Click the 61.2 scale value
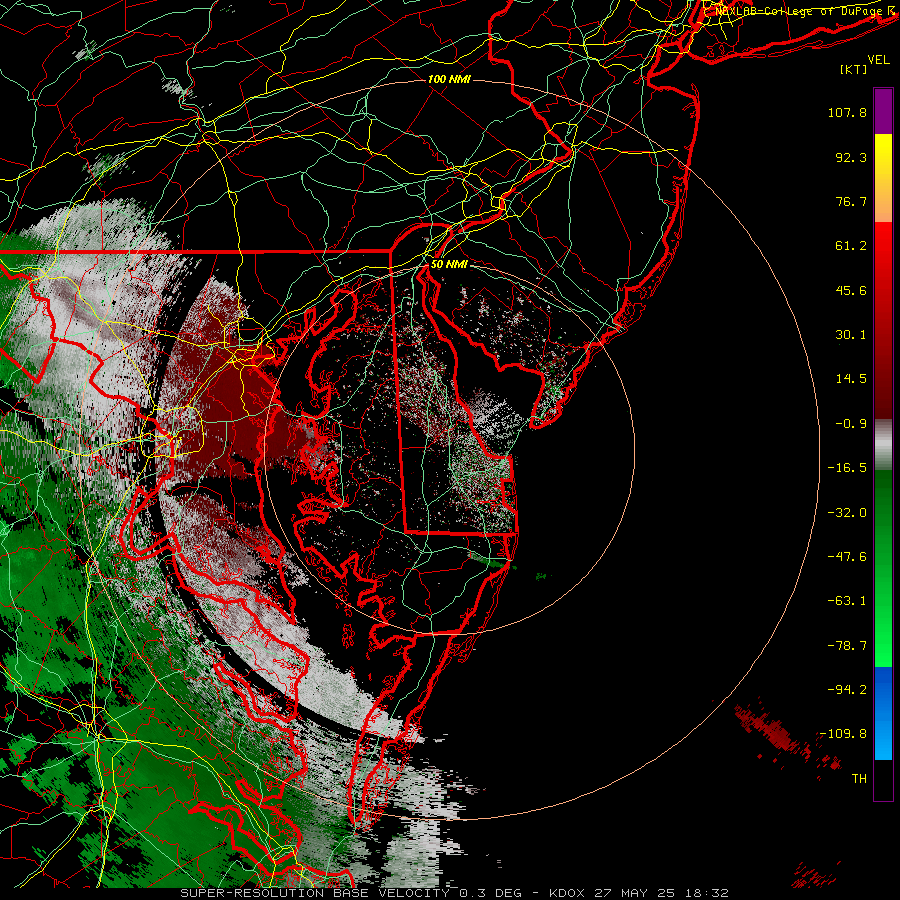The width and height of the screenshot is (900, 900). (x=851, y=246)
